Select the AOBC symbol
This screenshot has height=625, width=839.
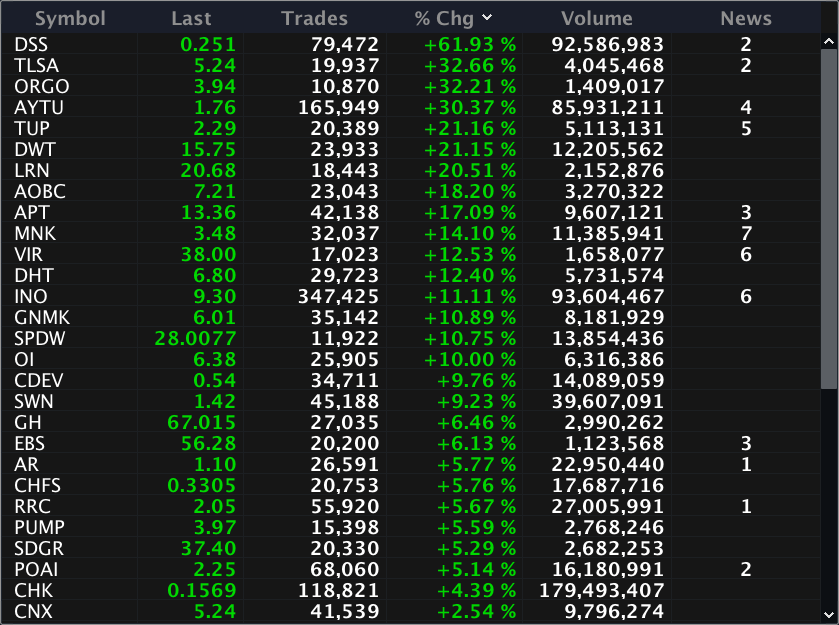[40, 192]
